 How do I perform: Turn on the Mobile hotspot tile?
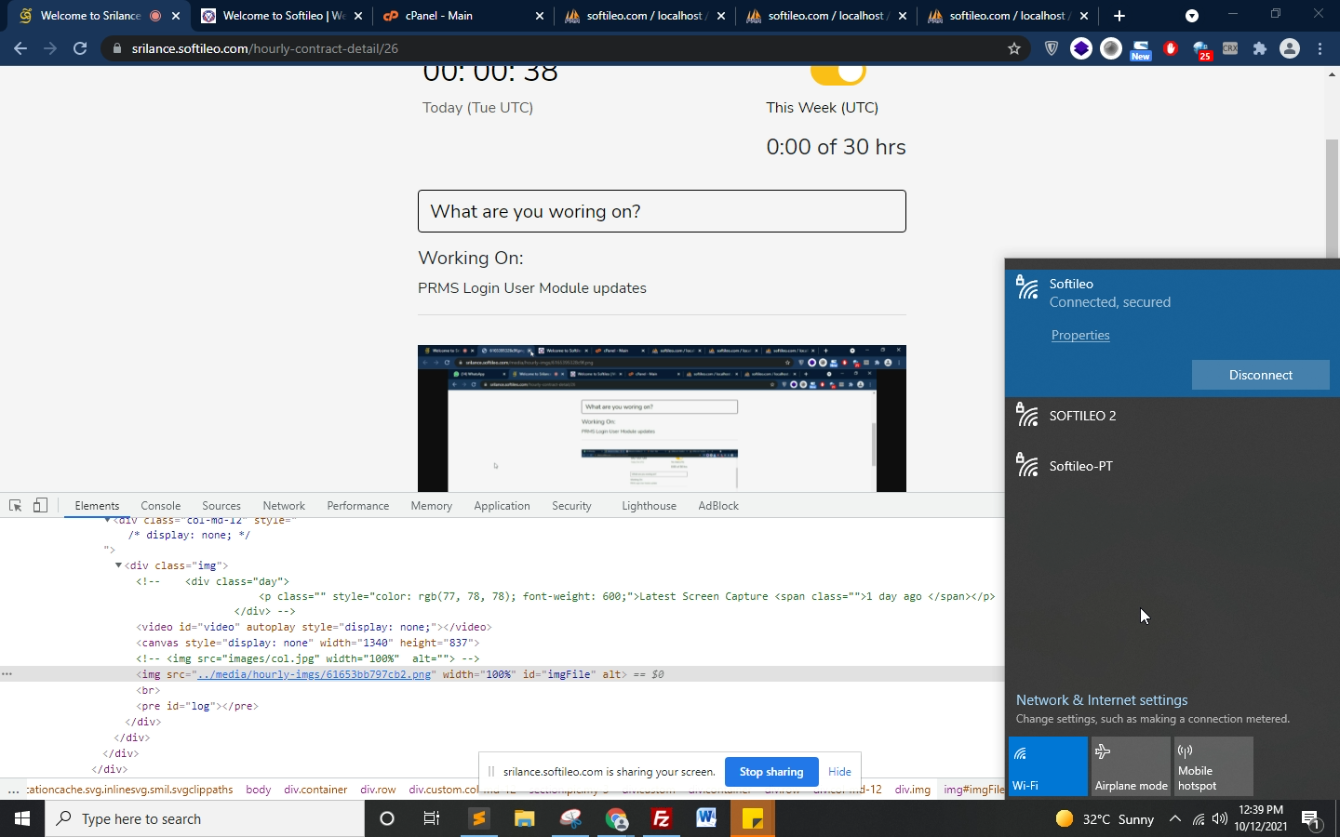pyautogui.click(x=1213, y=766)
